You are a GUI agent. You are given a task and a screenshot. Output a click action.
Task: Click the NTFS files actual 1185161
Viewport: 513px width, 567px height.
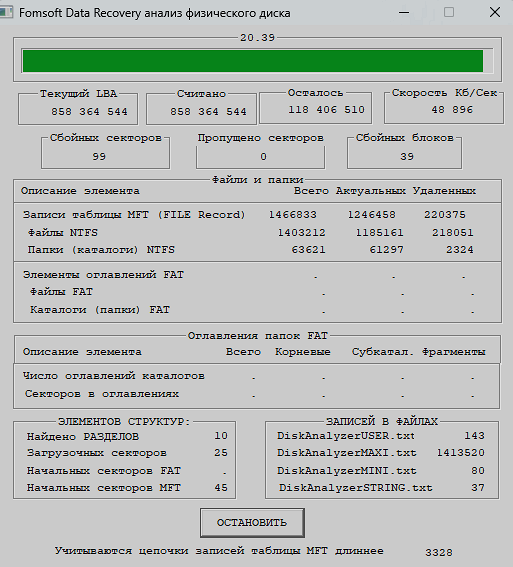tap(379, 233)
